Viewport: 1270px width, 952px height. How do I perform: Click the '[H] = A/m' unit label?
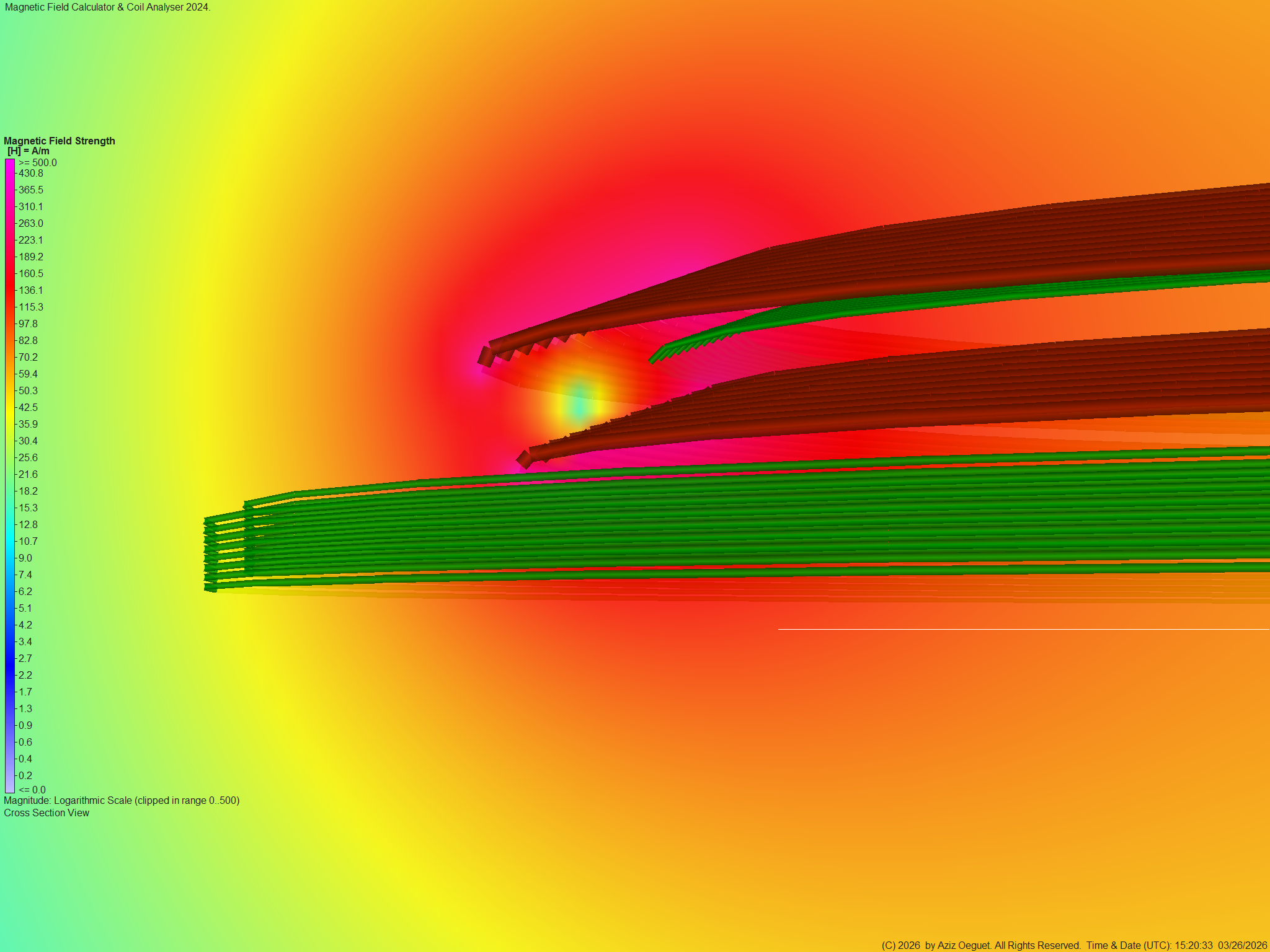(x=29, y=151)
